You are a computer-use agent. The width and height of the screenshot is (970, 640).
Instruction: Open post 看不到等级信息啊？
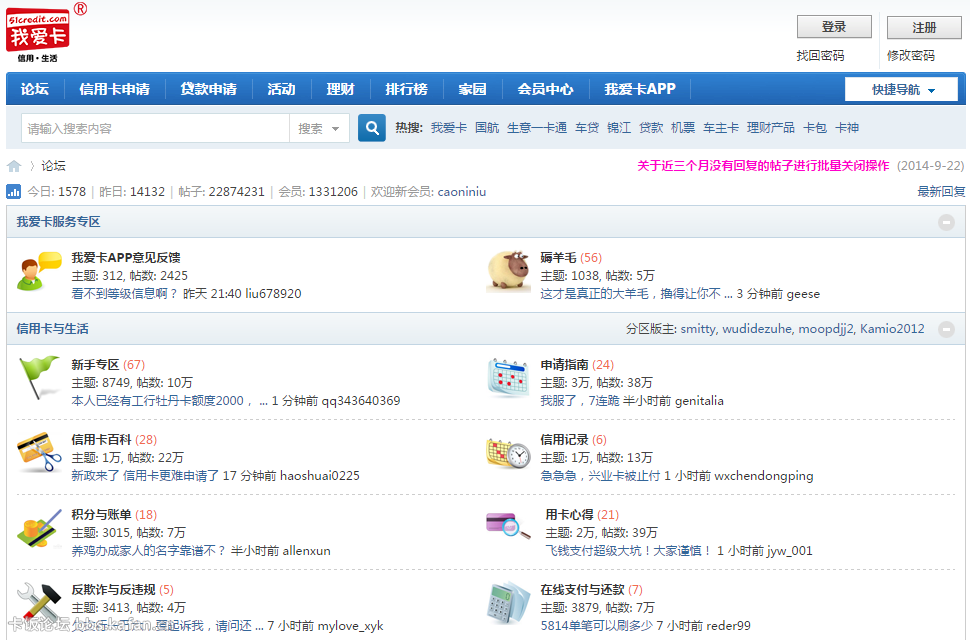coord(124,294)
